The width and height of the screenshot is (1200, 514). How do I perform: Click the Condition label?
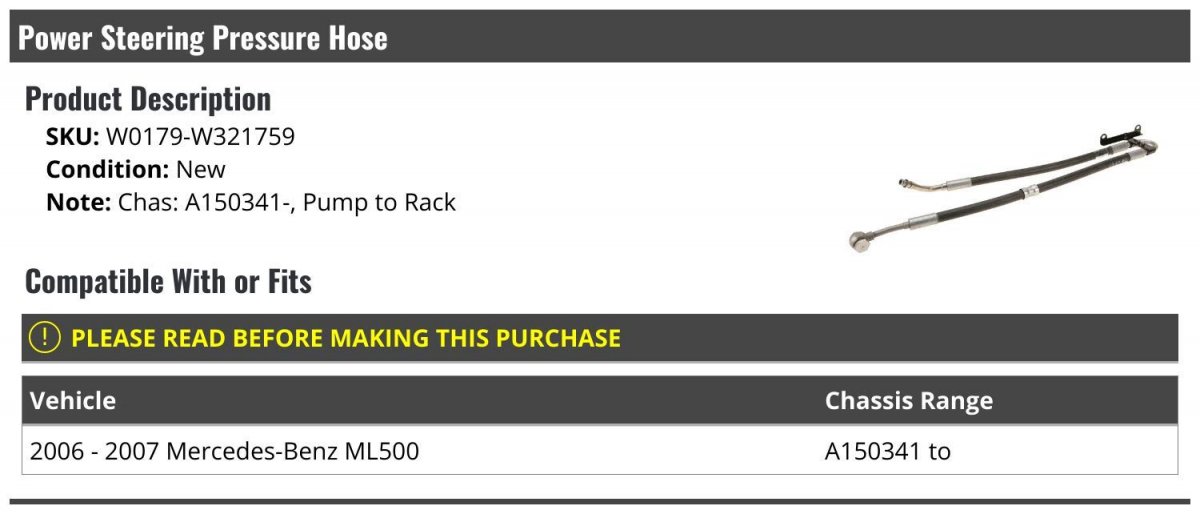point(107,170)
